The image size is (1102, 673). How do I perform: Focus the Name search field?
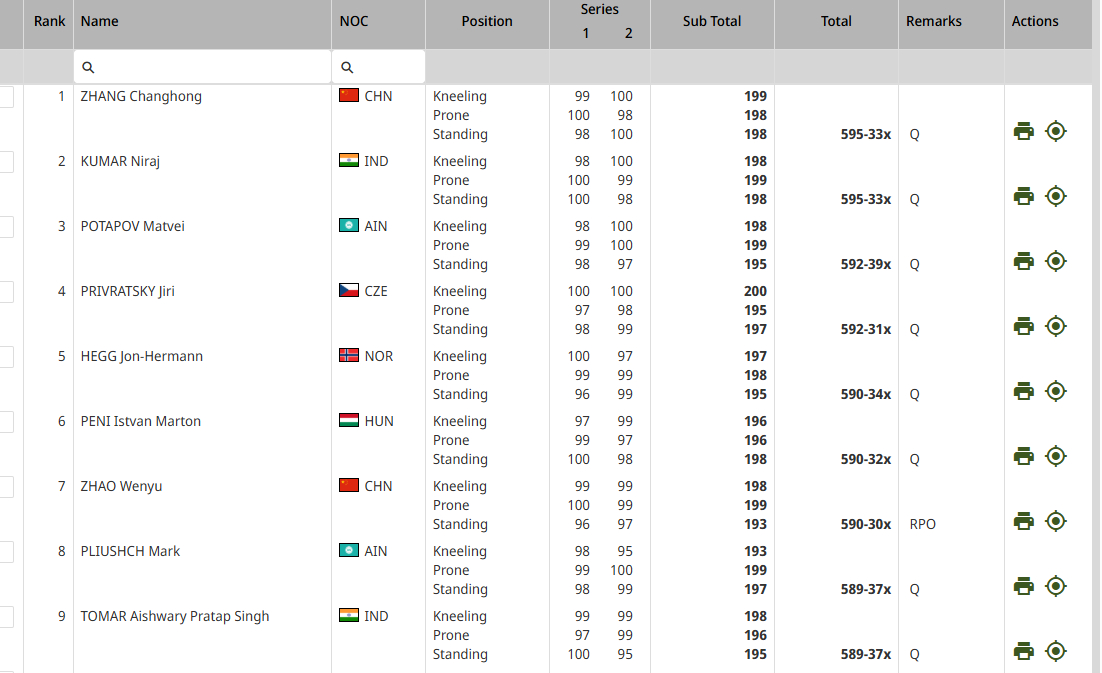[x=202, y=67]
